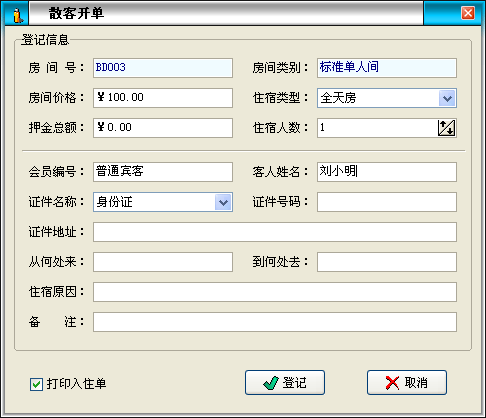
Task: Click the 登记 button
Action: point(285,383)
